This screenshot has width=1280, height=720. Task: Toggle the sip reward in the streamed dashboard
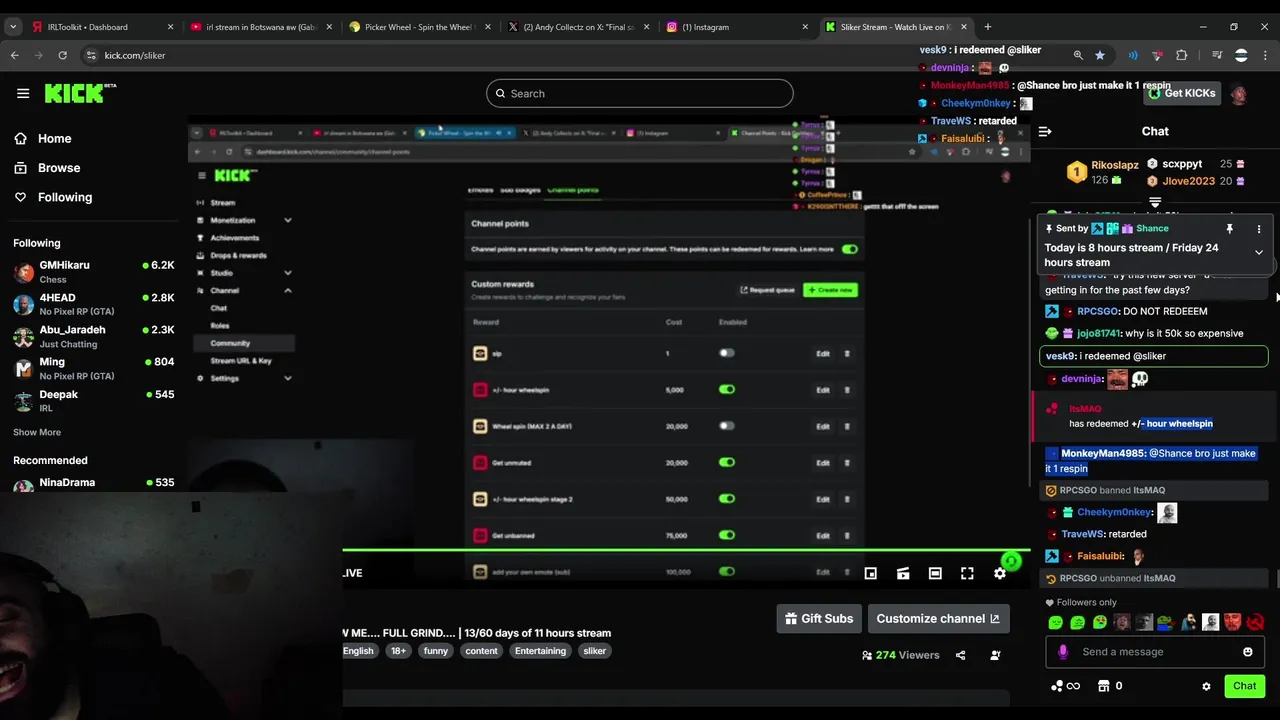click(727, 353)
